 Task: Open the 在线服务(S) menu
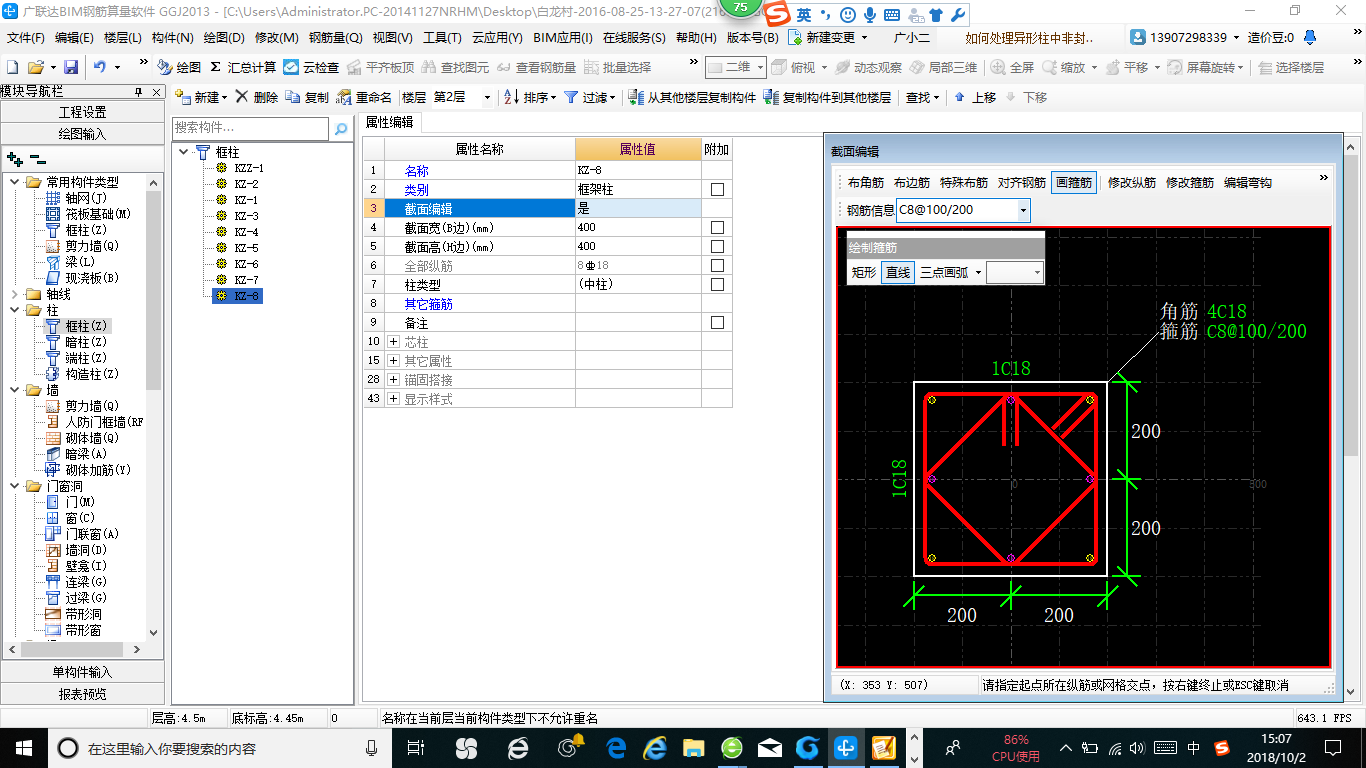634,38
